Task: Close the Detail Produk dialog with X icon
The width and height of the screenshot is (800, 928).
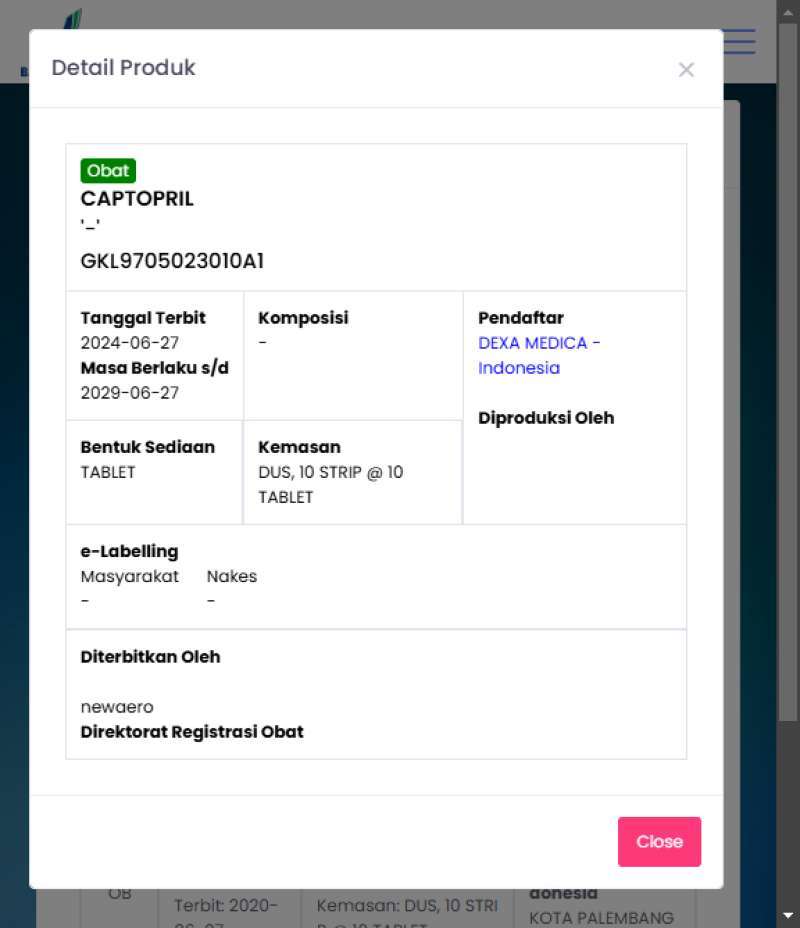Action: (x=686, y=69)
